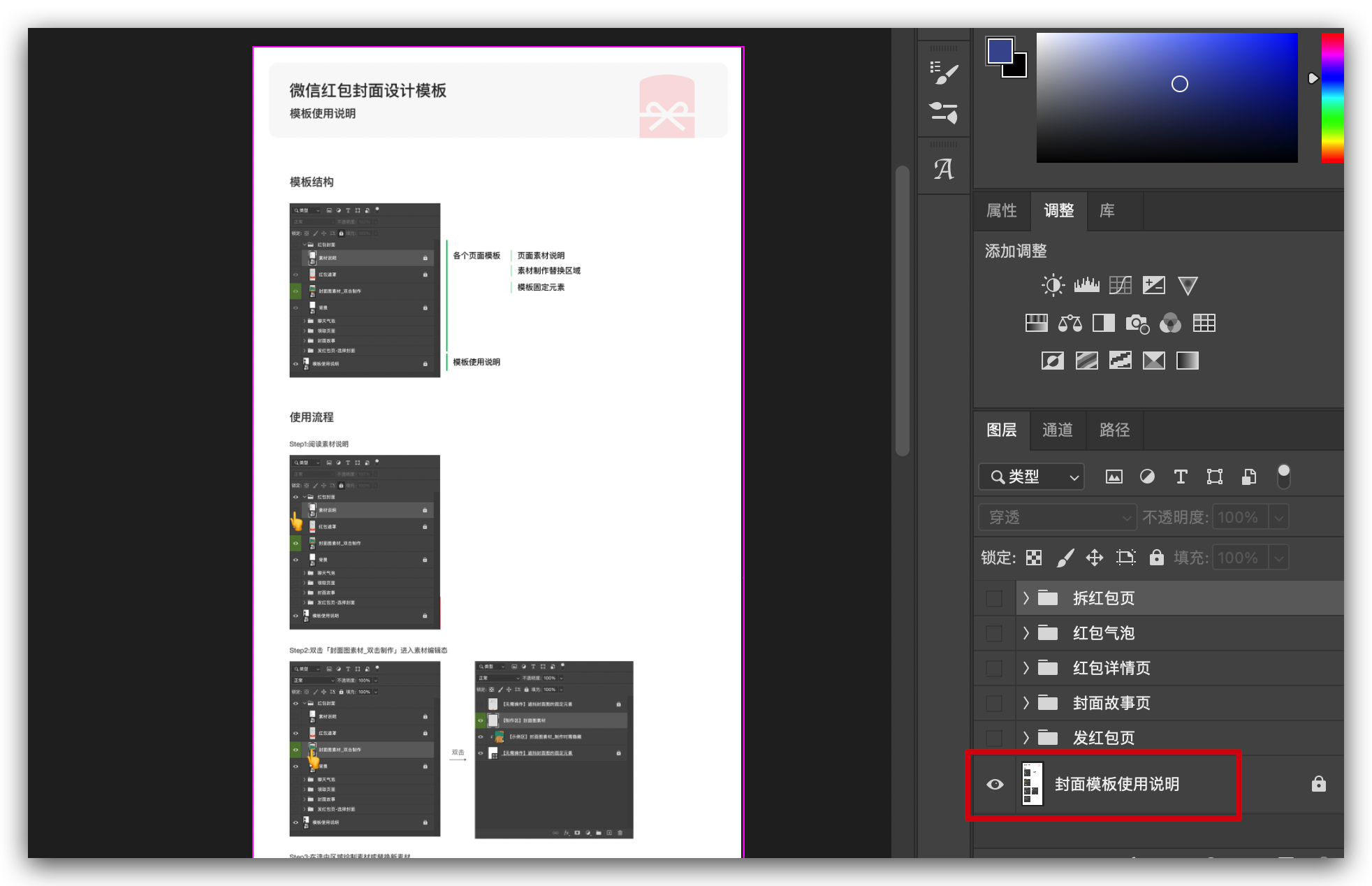1372x886 pixels.
Task: Add a Color Lookup adjustment
Action: click(1204, 323)
